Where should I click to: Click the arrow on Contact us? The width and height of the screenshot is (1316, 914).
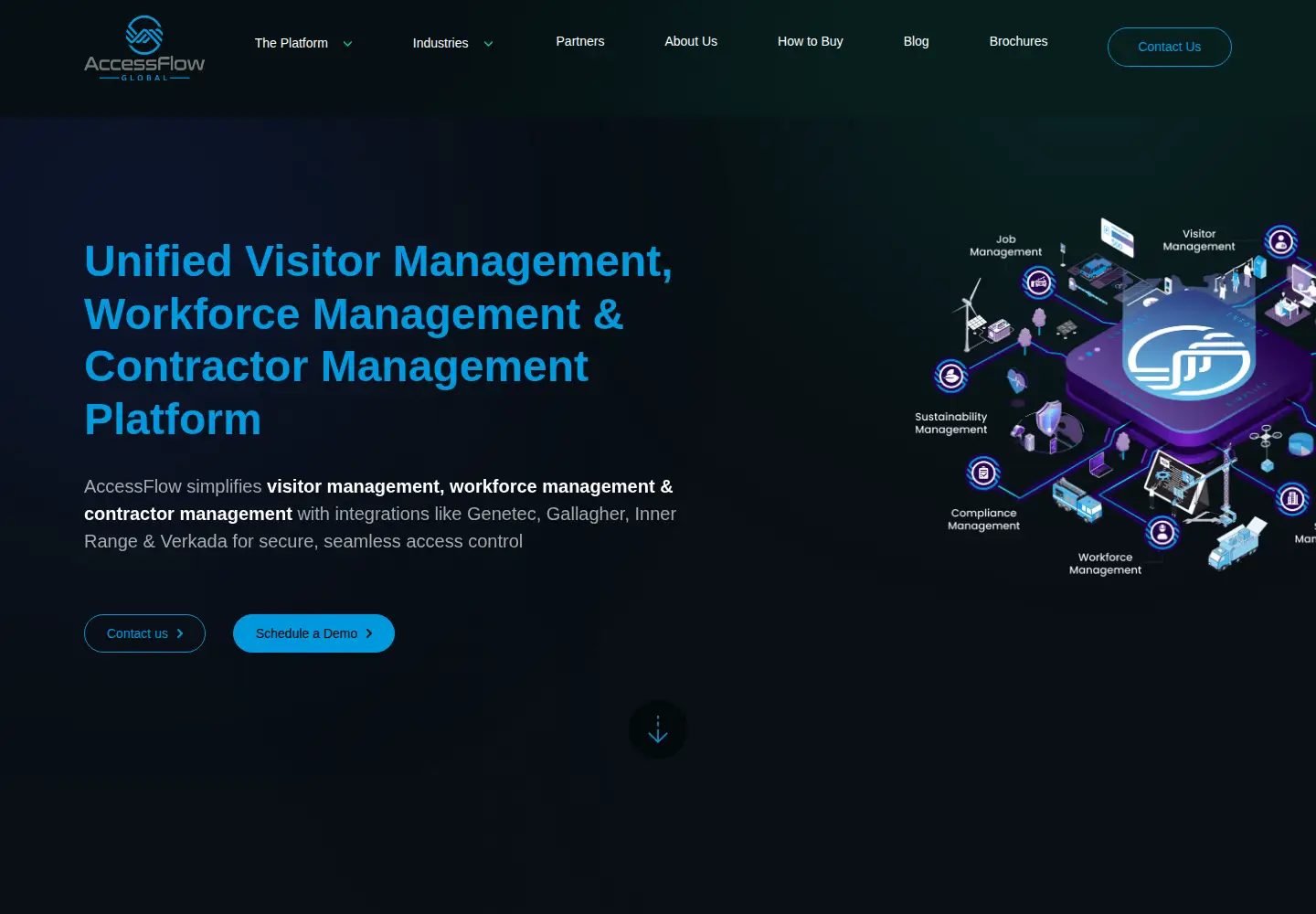(180, 633)
